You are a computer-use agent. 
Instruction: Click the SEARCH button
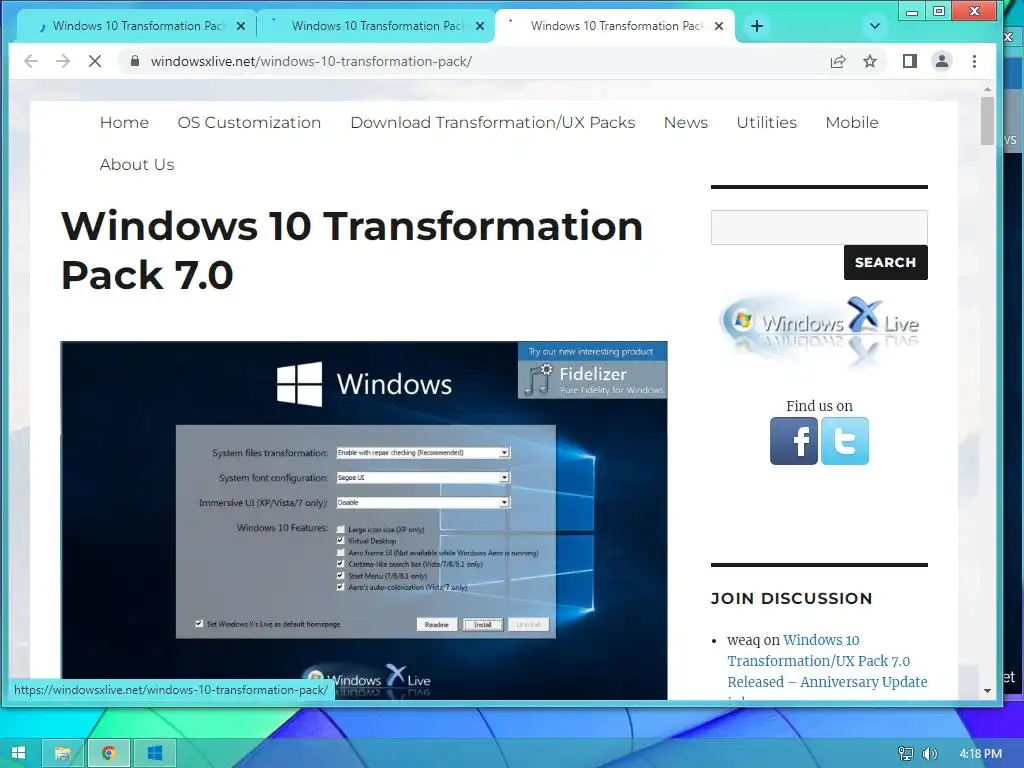[x=886, y=263]
